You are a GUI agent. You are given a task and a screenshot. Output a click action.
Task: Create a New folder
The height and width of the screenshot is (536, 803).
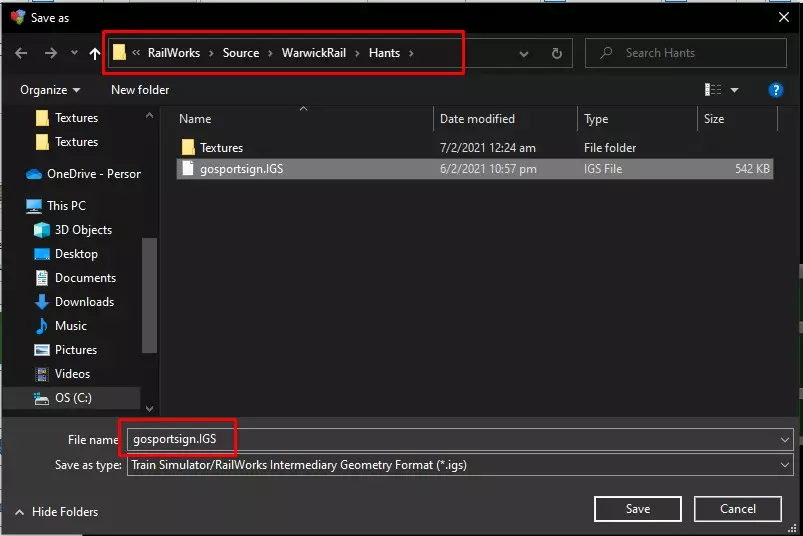[140, 90]
